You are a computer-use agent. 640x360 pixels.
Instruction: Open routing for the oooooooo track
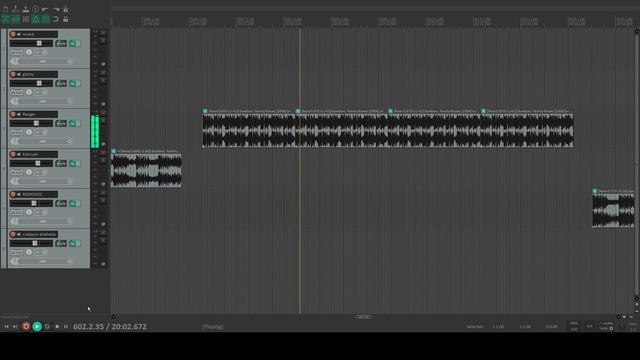click(x=61, y=204)
